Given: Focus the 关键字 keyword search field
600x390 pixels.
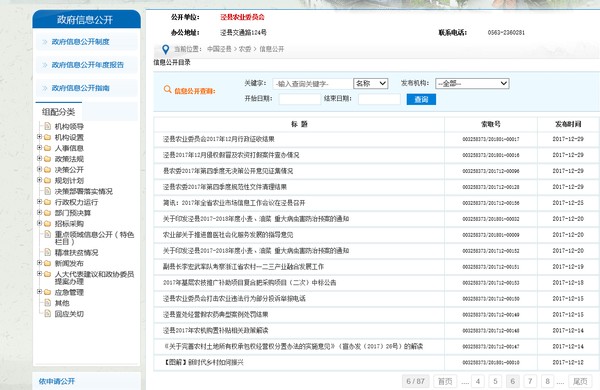Looking at the screenshot, I should point(312,84).
